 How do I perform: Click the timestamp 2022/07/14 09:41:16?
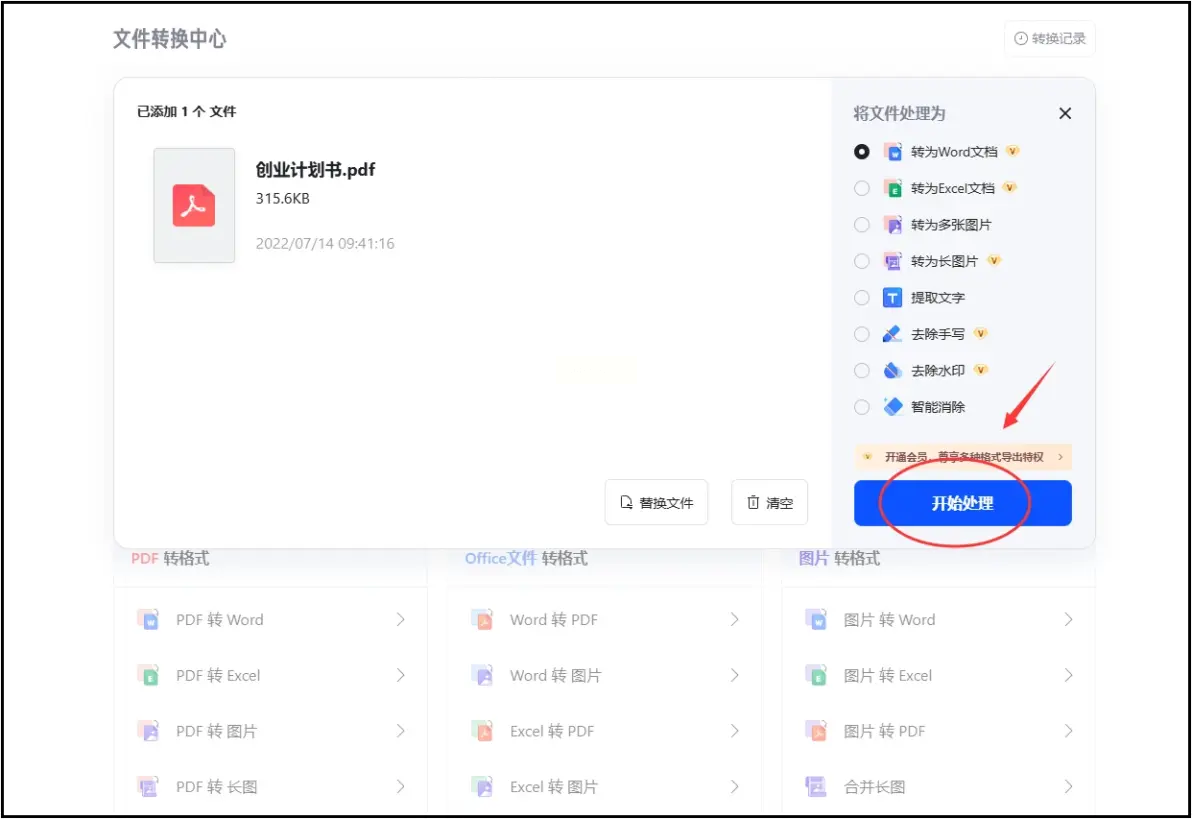coord(325,243)
